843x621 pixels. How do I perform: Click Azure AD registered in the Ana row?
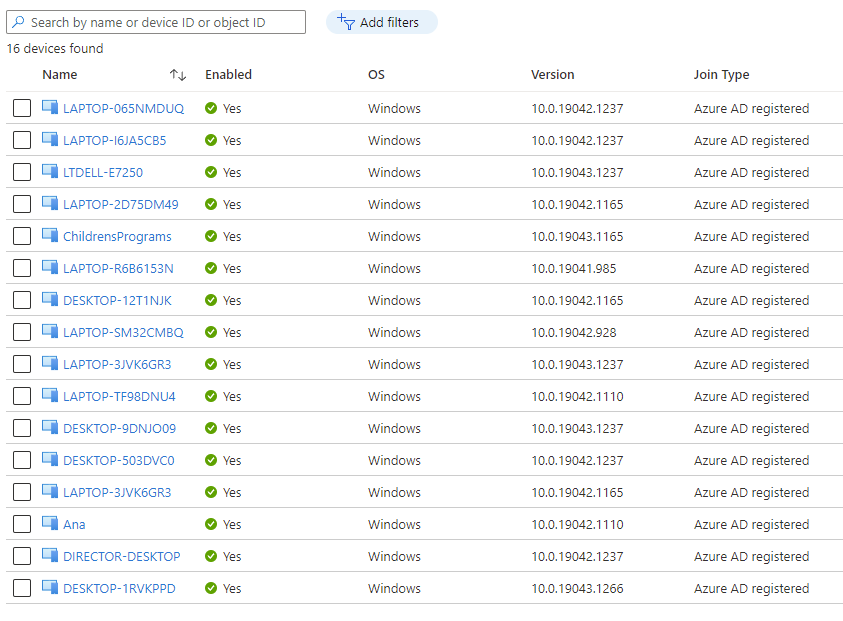point(752,524)
